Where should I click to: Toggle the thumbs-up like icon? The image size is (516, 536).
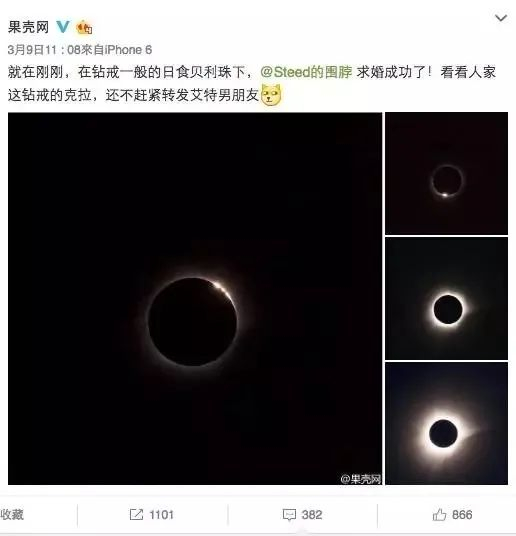point(439,514)
